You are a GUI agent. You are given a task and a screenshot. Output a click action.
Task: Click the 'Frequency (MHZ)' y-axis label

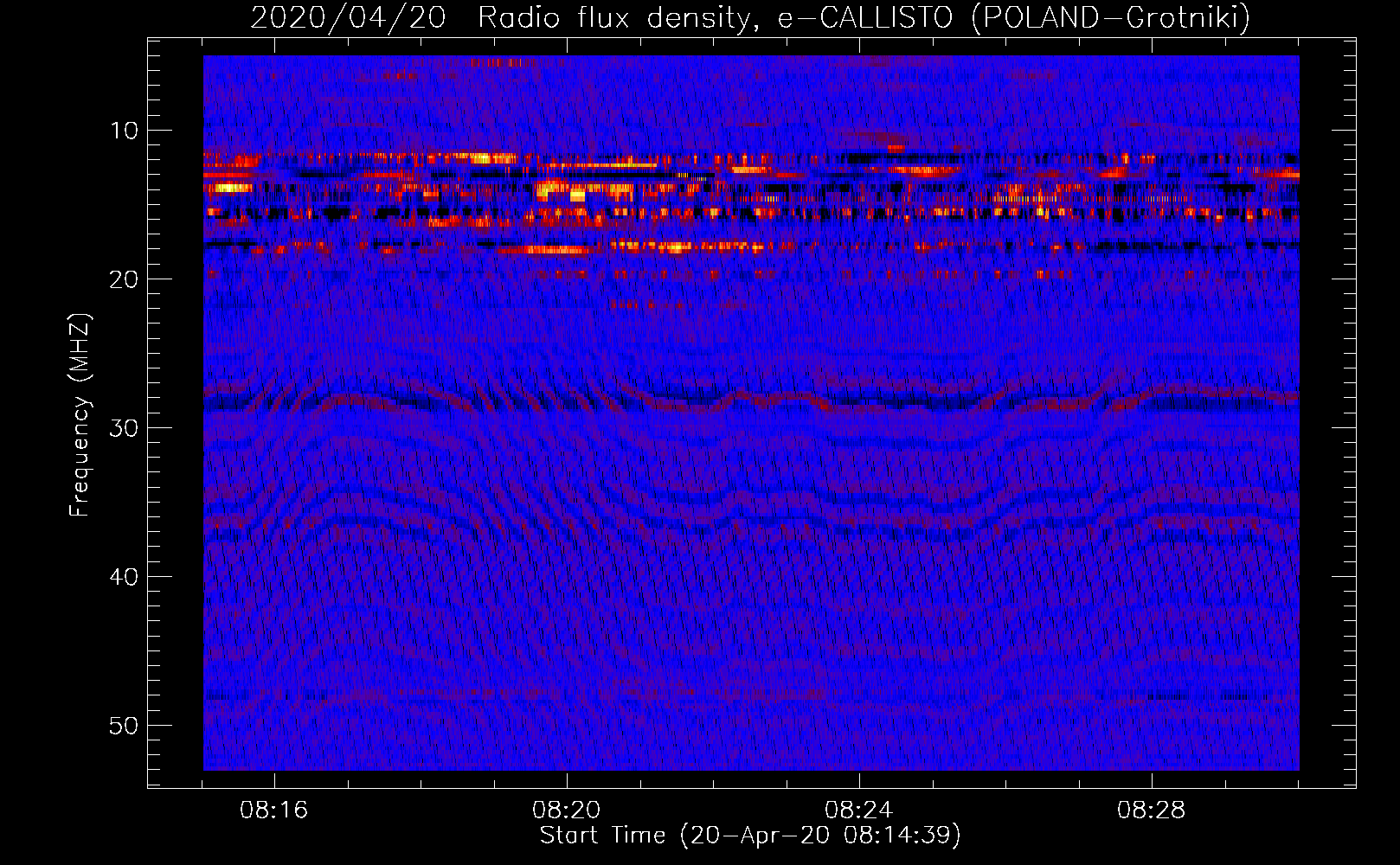79,415
